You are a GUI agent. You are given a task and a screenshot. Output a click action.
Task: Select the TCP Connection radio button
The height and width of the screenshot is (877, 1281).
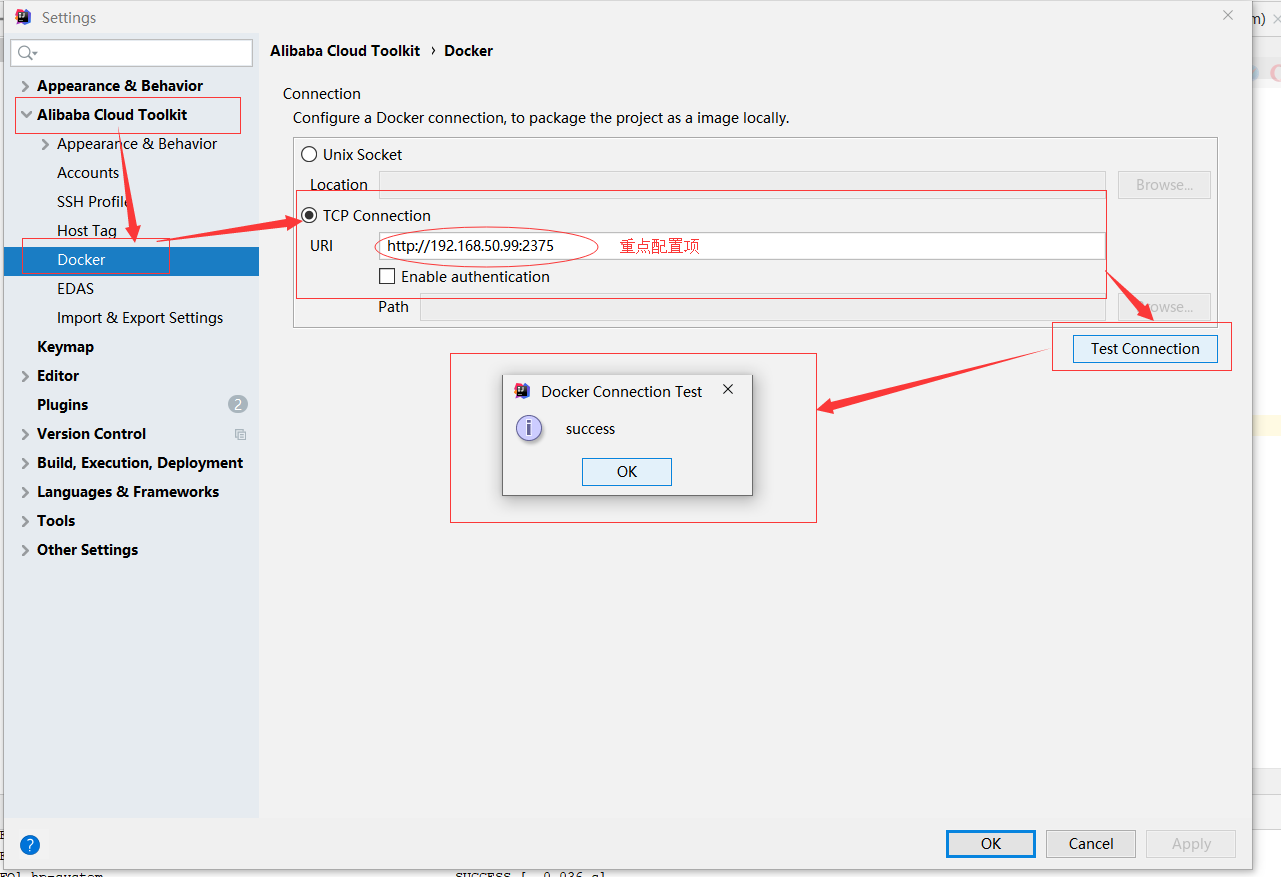click(x=309, y=216)
